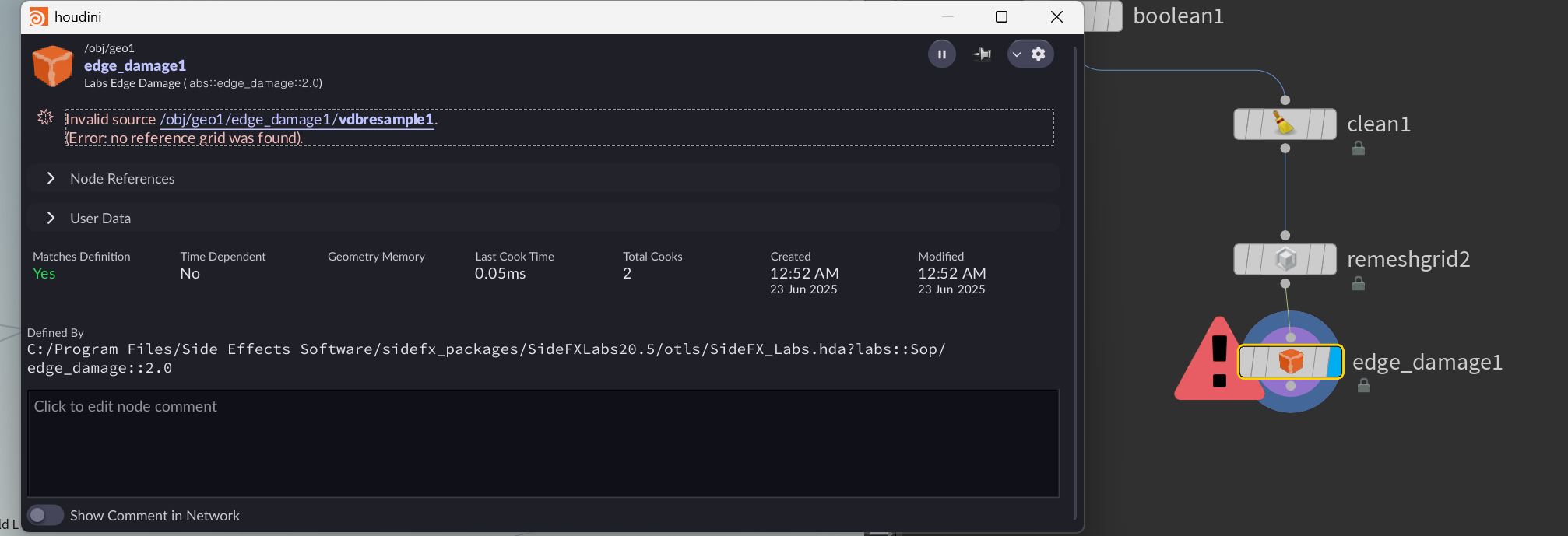Click the green Yes under Matches Definition

point(44,273)
